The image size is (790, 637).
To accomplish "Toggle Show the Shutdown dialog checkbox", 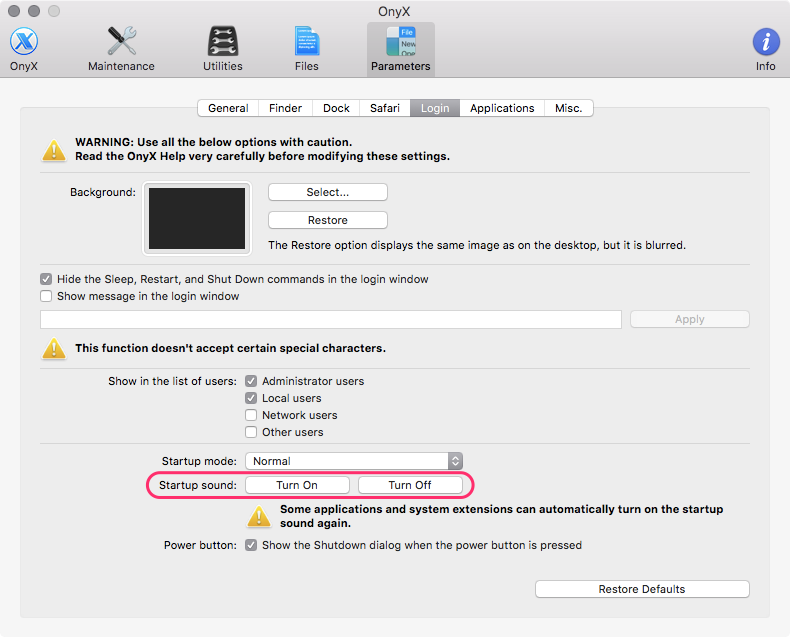I will (251, 545).
